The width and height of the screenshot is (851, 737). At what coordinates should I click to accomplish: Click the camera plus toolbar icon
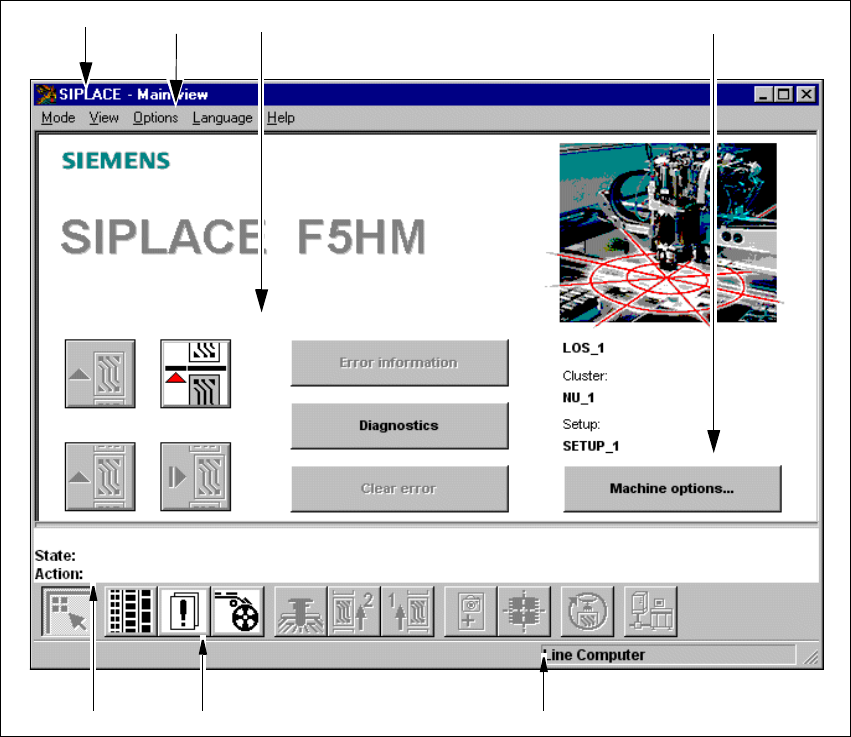click(471, 611)
